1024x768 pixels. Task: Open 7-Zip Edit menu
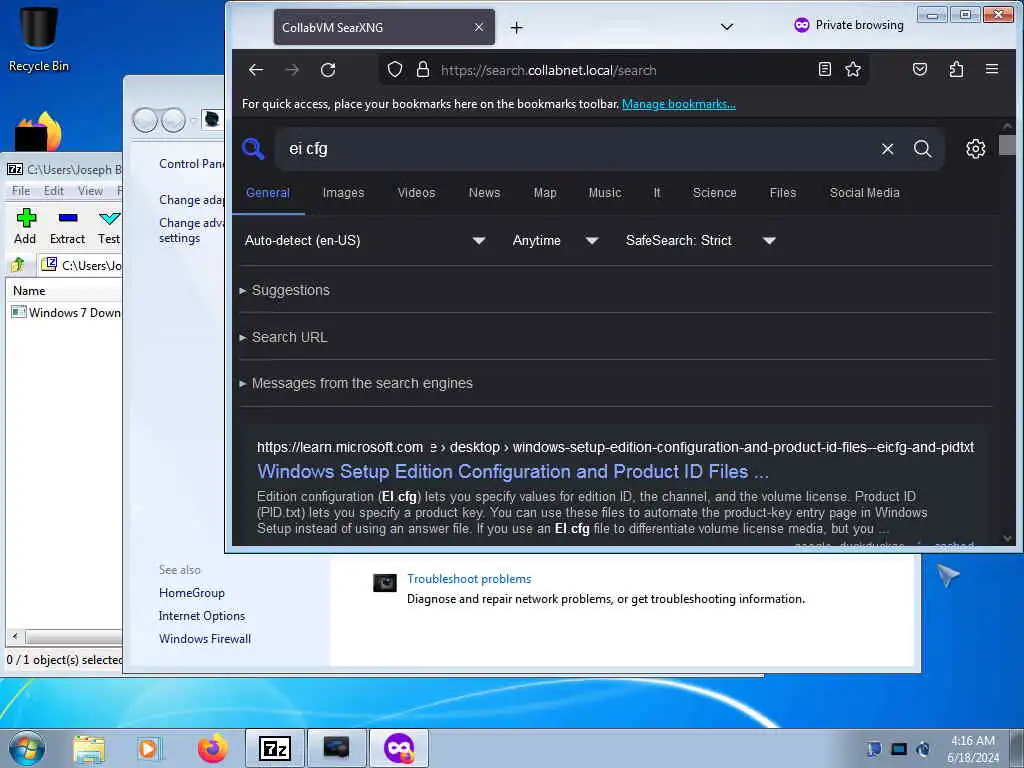[54, 191]
